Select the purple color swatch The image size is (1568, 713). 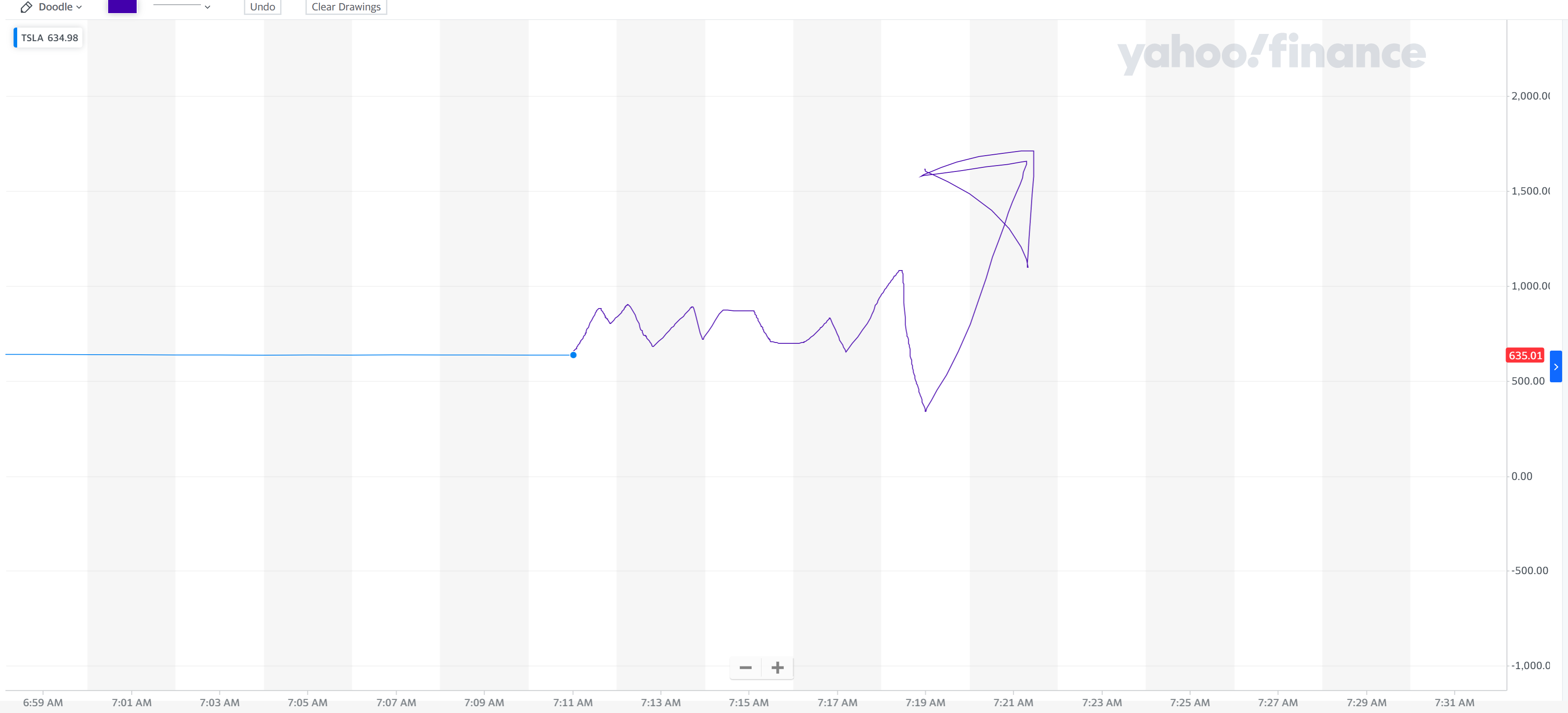click(122, 7)
